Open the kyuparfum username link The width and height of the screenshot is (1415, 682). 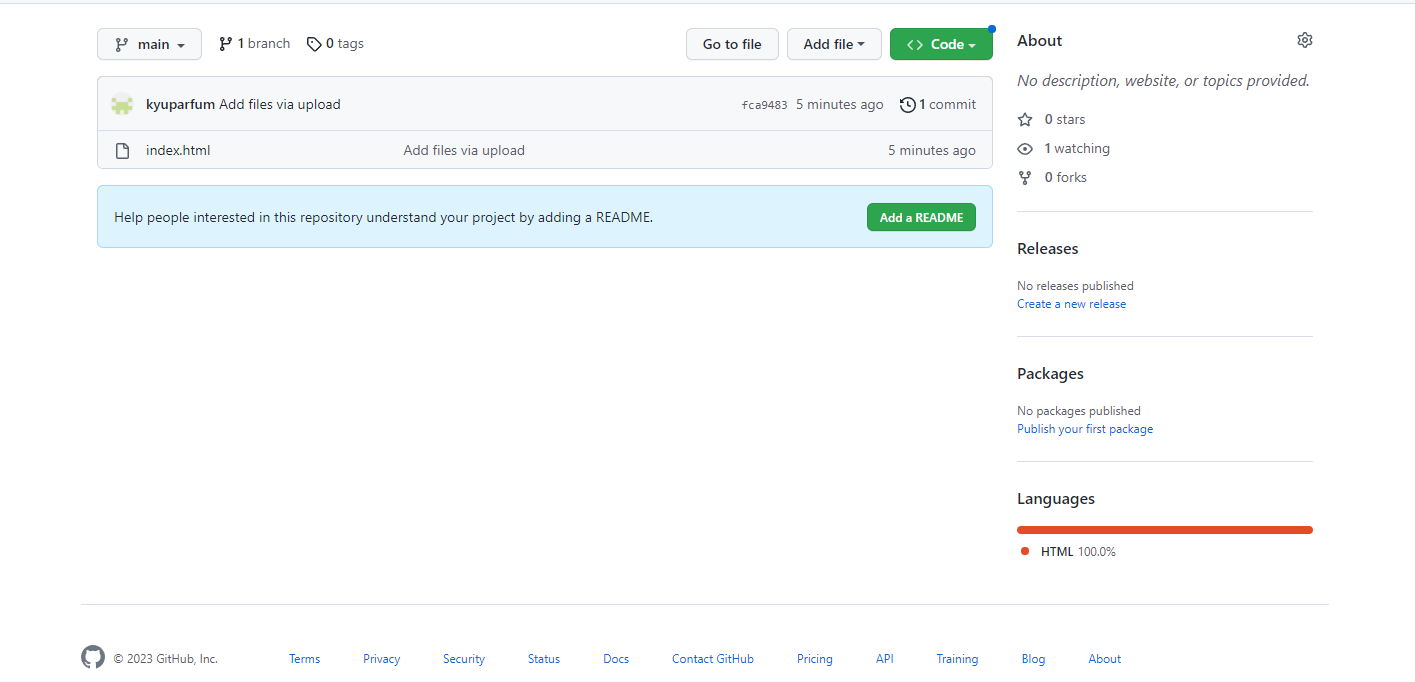pos(180,104)
